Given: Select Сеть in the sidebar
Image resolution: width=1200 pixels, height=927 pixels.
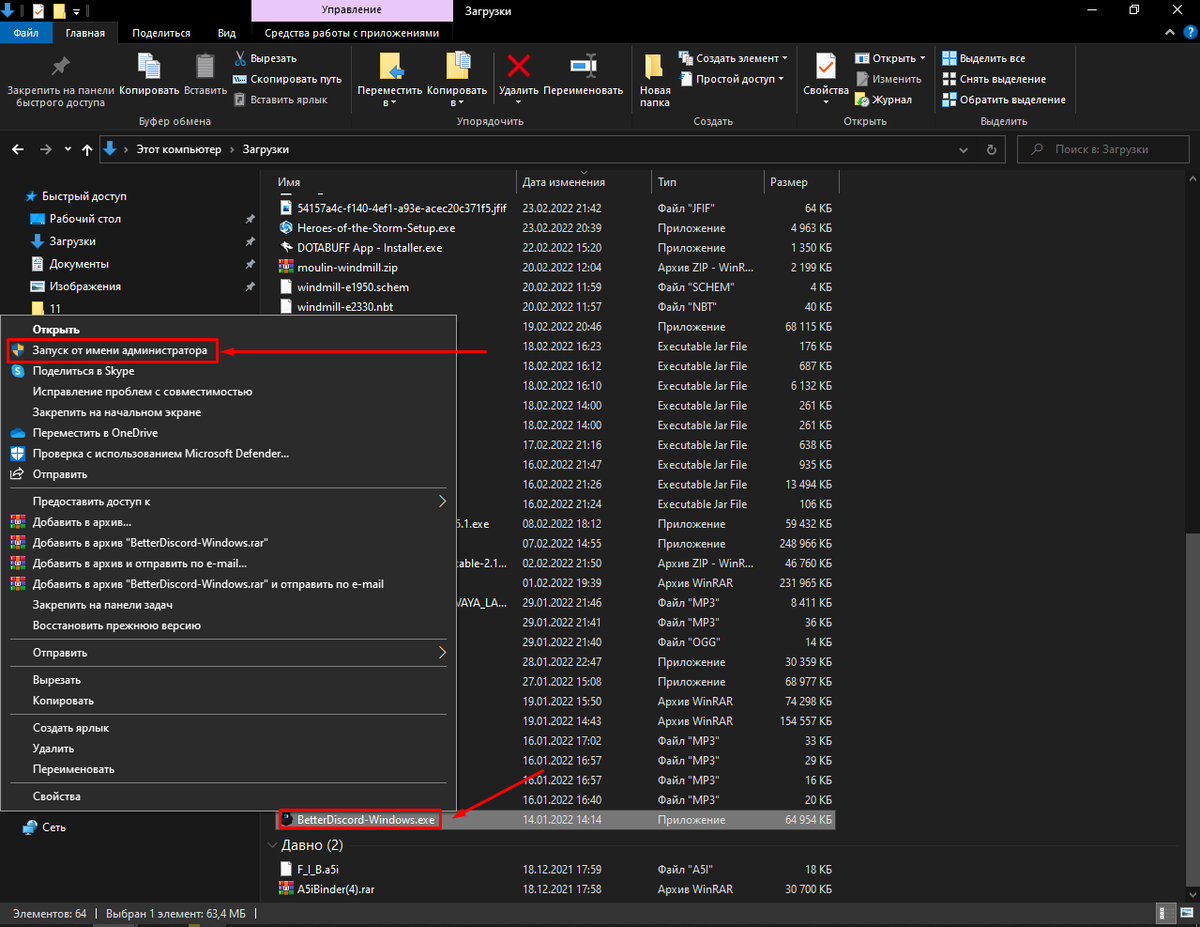Looking at the screenshot, I should (x=53, y=827).
